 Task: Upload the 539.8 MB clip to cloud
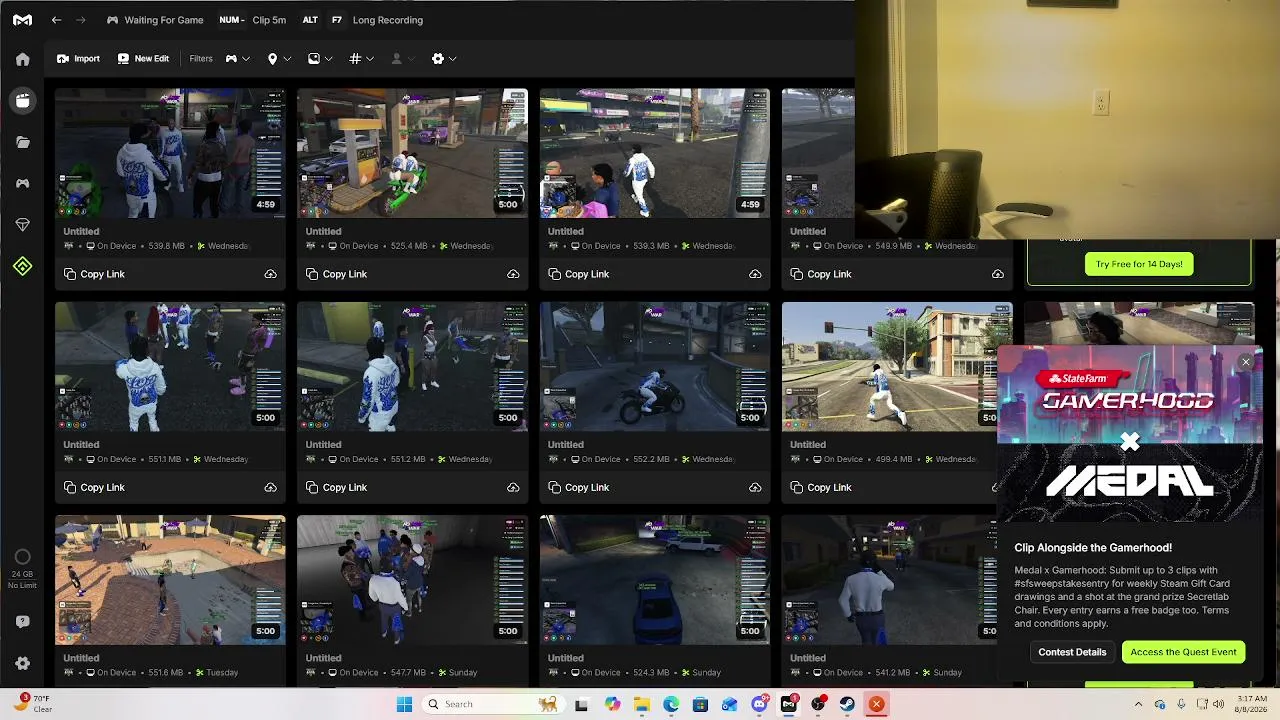(x=270, y=274)
